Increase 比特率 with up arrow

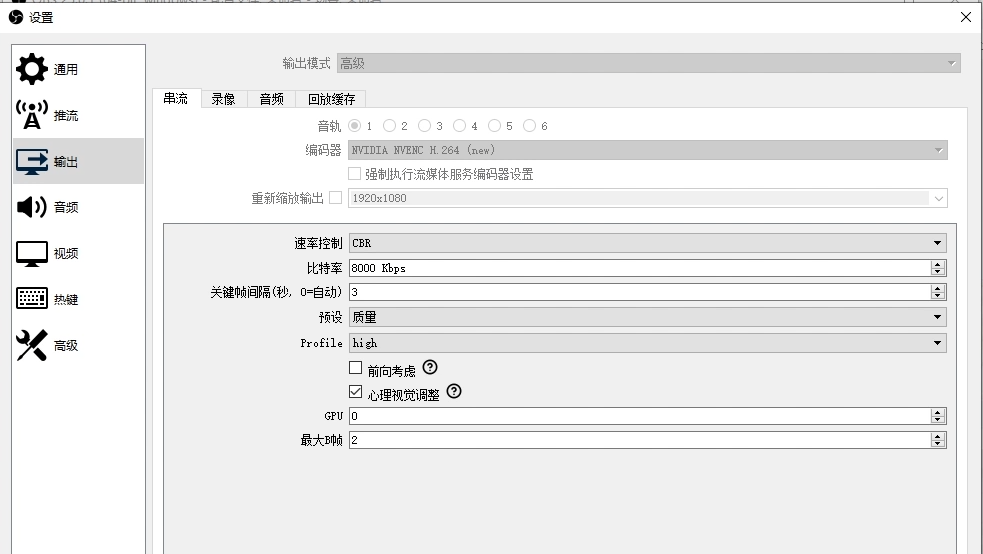pyautogui.click(x=938, y=264)
